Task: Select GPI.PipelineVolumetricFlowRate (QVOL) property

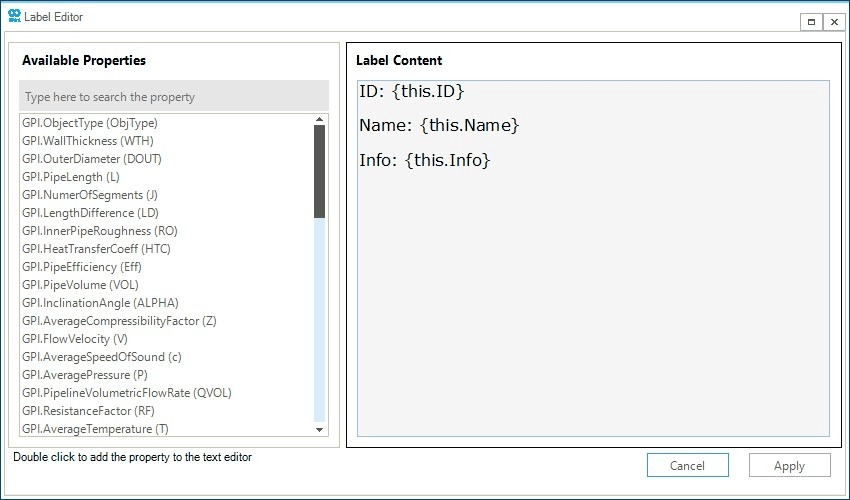Action: [x=127, y=393]
